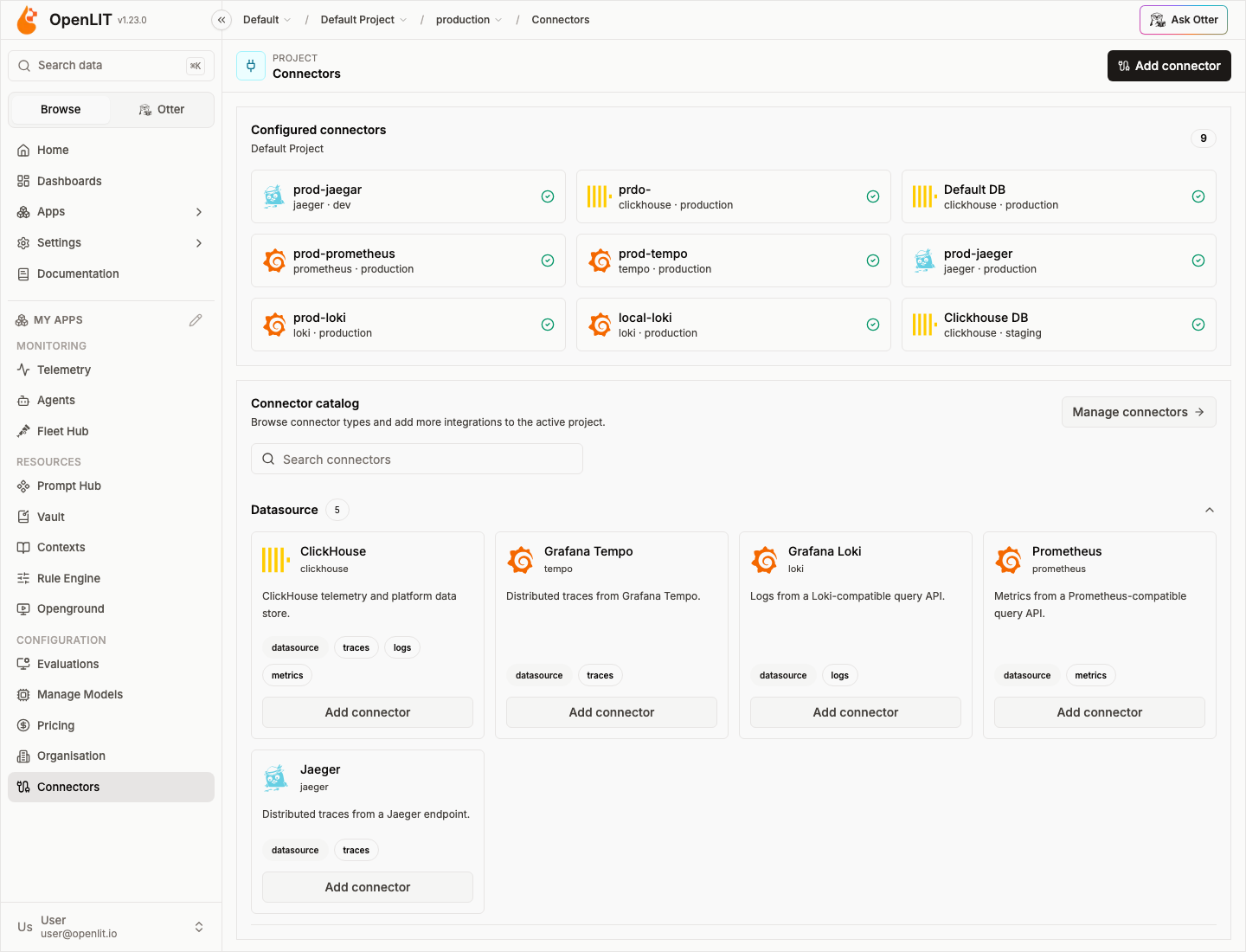
Task: Click the prod-jaegar Jaeger mascot icon
Action: [x=273, y=196]
